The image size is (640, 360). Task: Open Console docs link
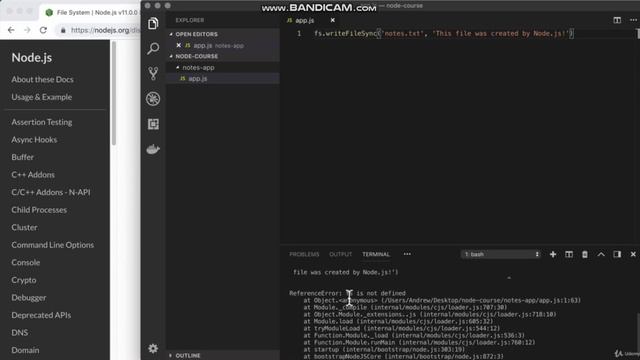point(26,262)
